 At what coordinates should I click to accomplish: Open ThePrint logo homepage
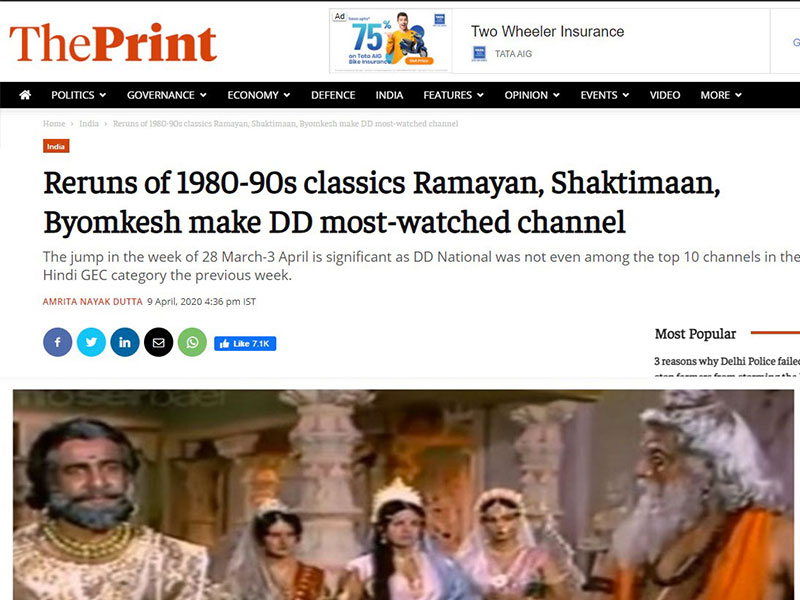113,43
